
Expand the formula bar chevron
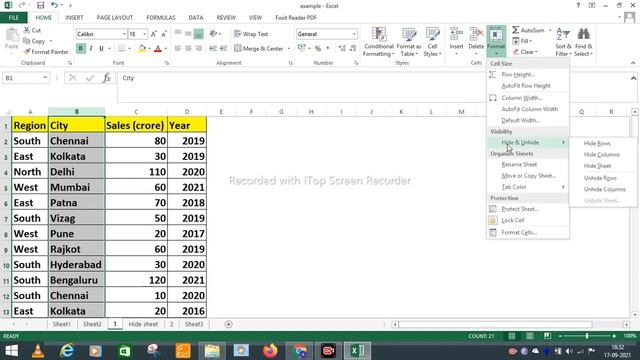[x=633, y=78]
